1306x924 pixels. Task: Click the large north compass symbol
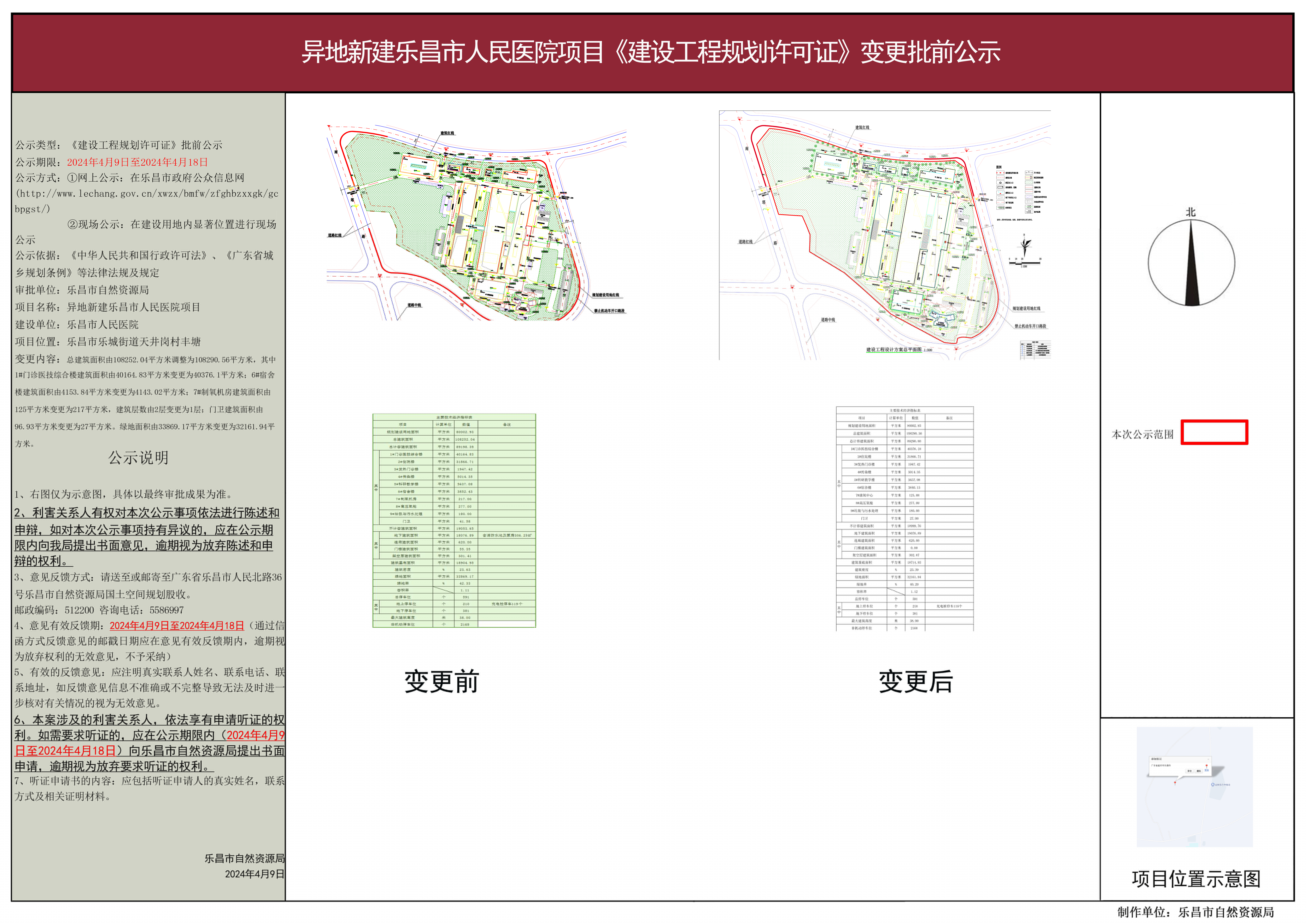coord(1191,263)
